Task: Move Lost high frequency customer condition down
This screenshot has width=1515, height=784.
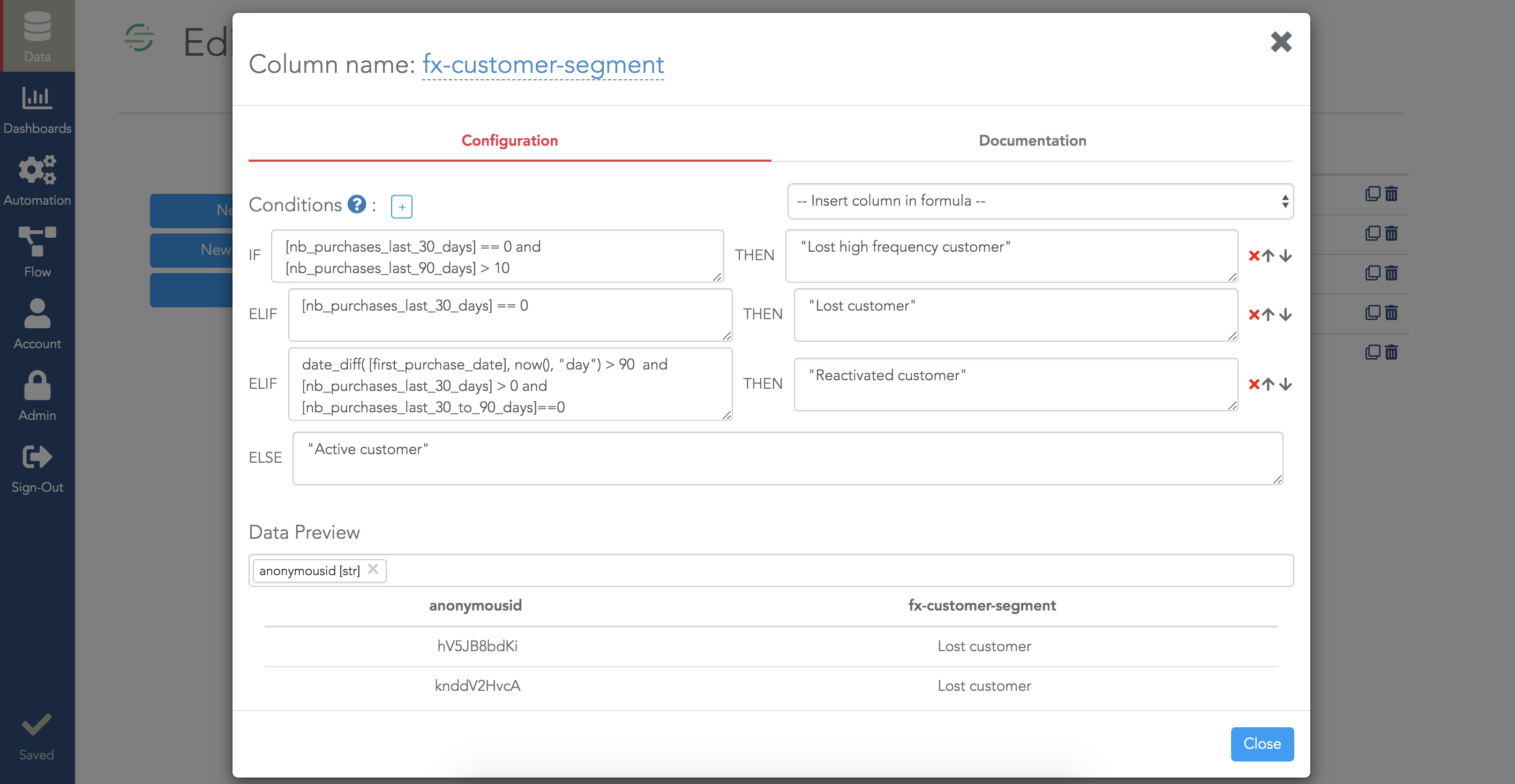Action: (x=1286, y=255)
